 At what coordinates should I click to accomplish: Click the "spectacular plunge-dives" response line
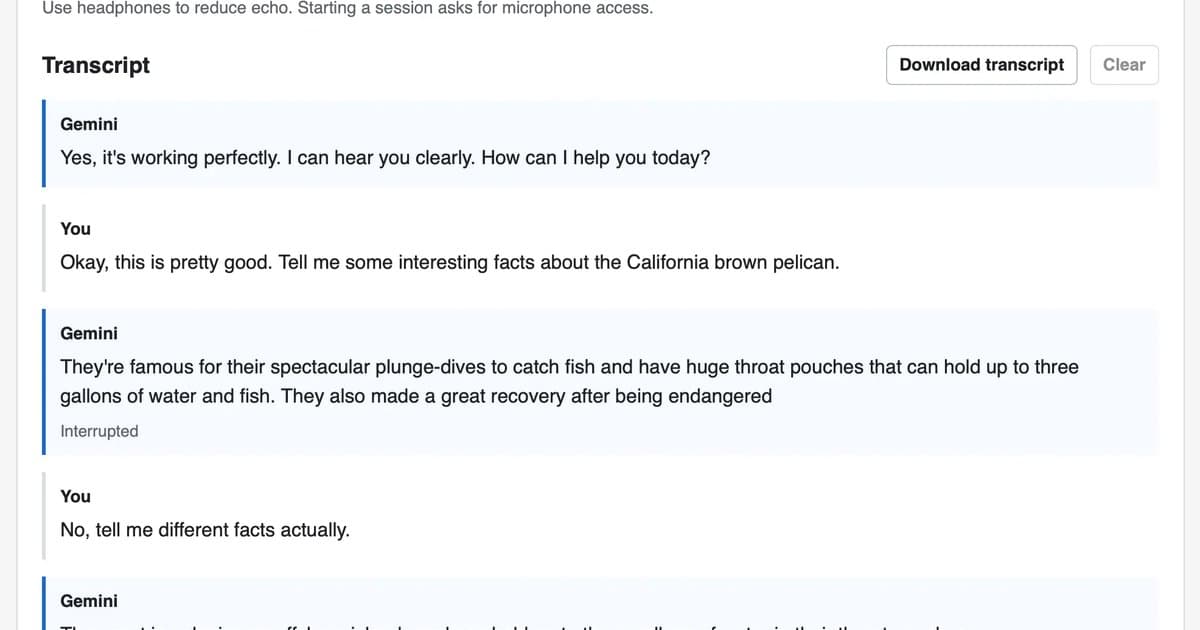tap(569, 367)
